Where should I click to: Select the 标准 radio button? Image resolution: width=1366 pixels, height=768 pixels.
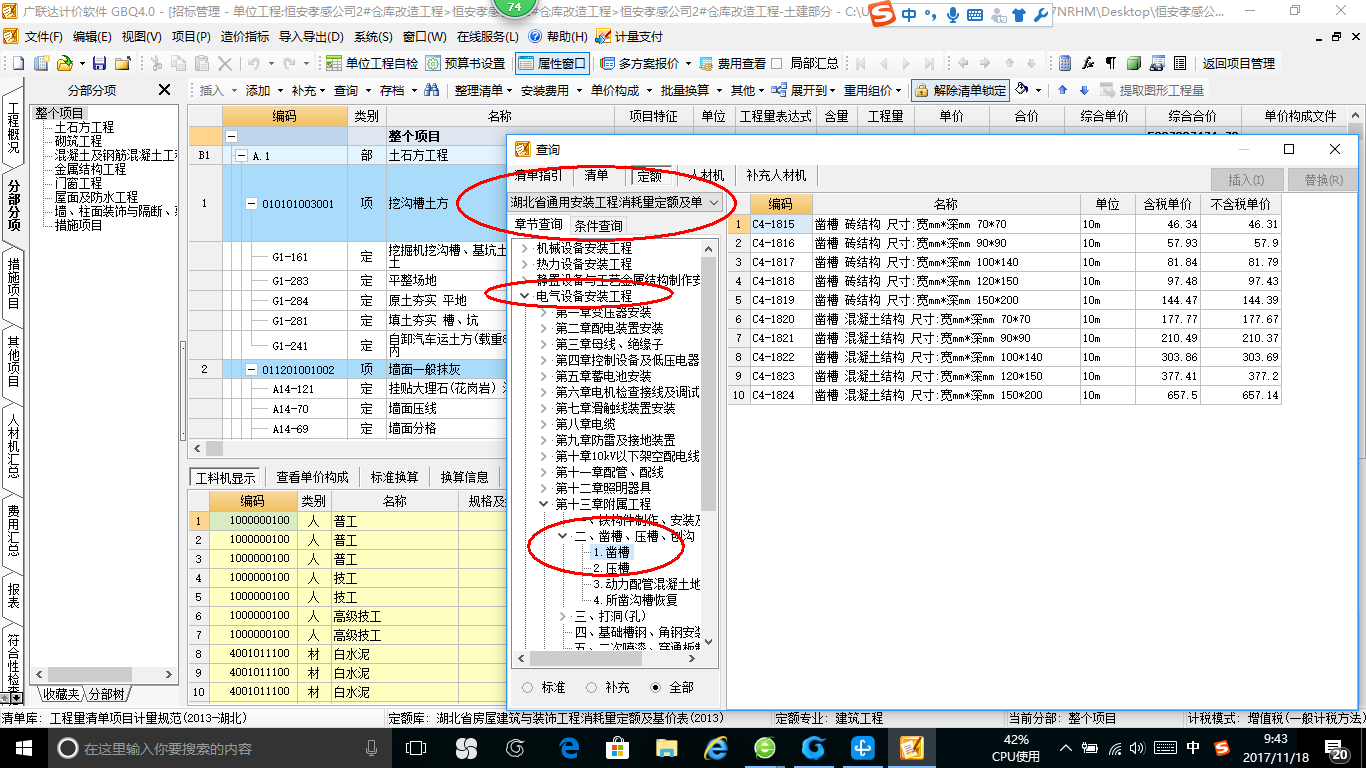tap(527, 687)
